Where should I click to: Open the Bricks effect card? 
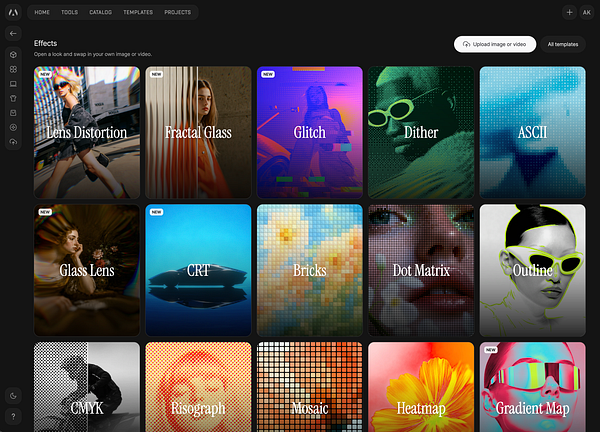[x=310, y=270]
